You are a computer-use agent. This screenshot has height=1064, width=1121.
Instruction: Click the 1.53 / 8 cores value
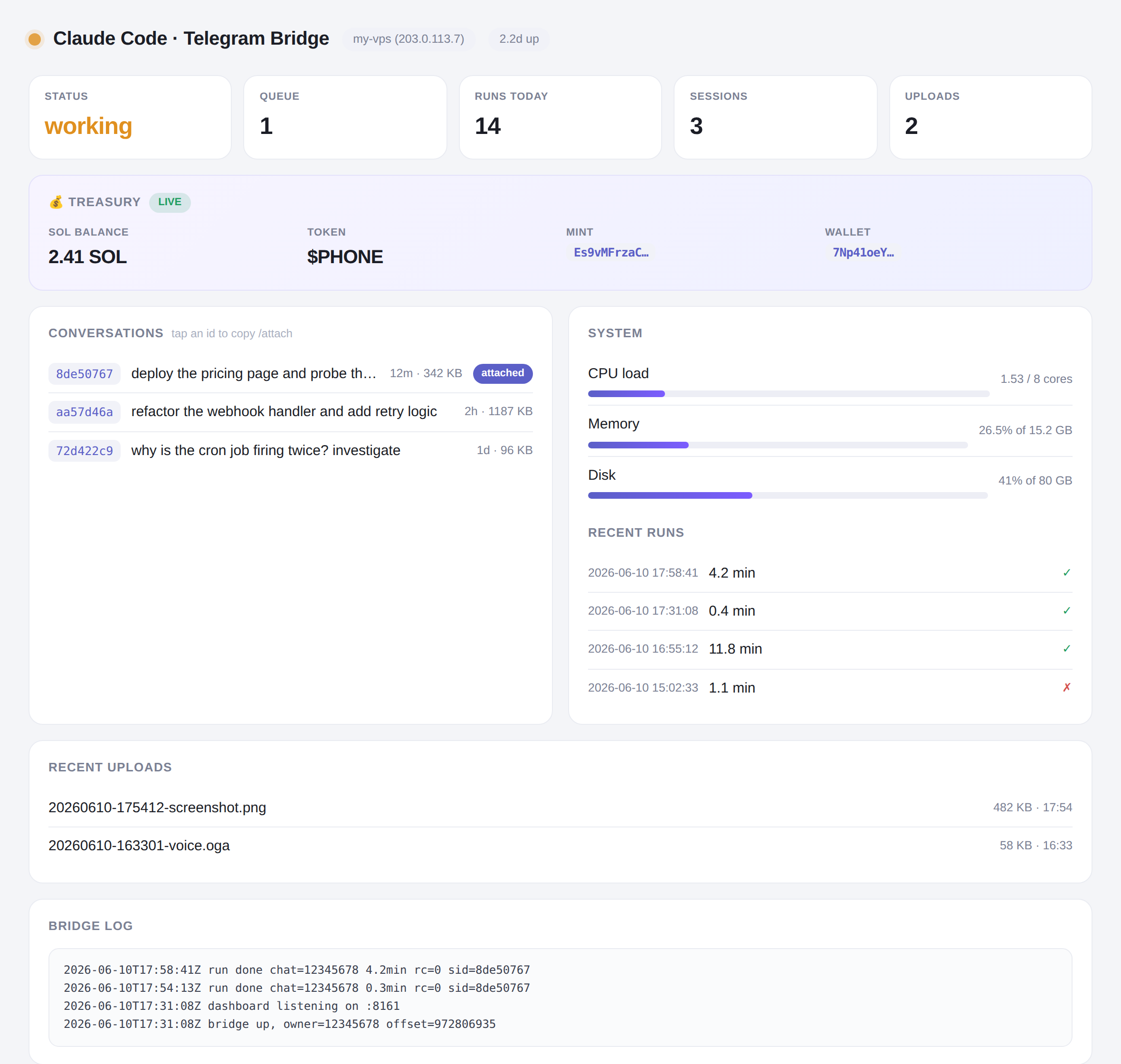(x=1036, y=379)
